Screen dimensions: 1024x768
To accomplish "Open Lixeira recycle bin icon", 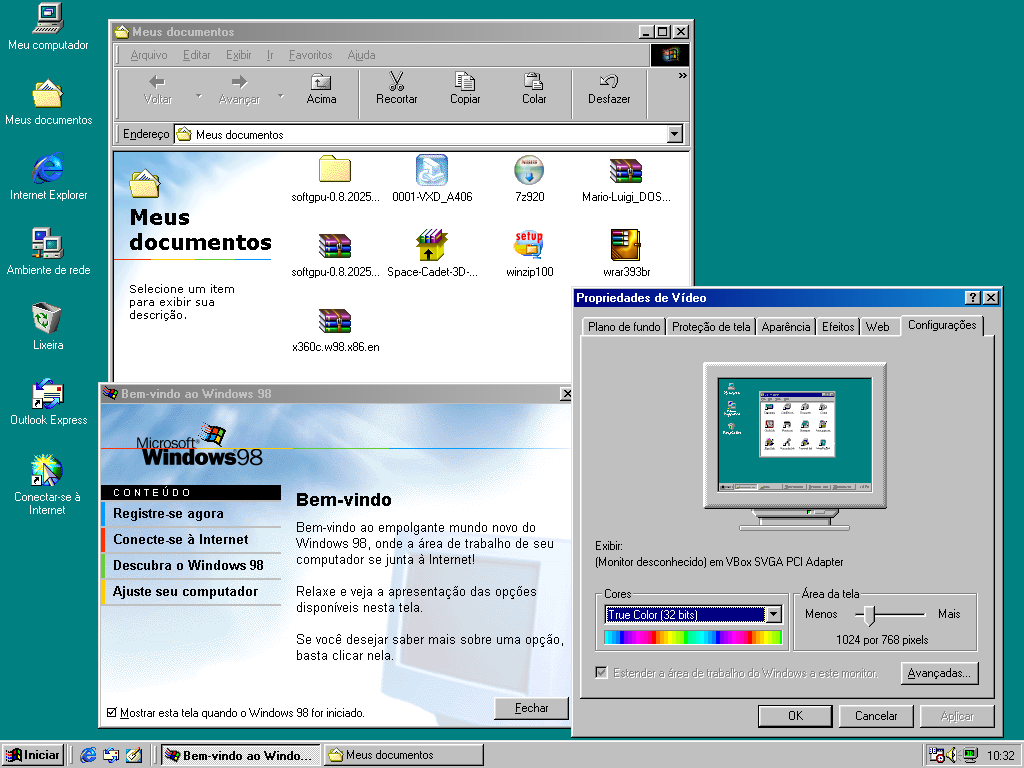I will coord(48,319).
